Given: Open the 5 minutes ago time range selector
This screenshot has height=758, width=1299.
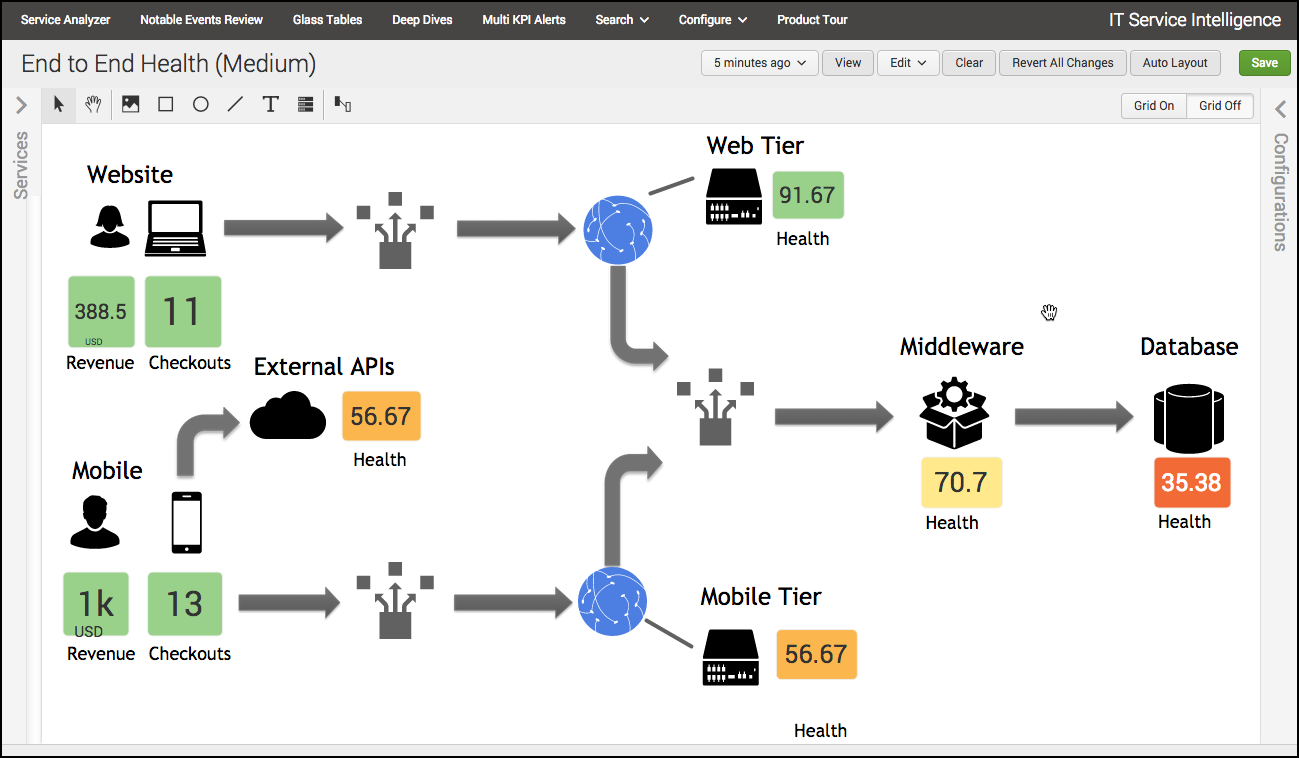Looking at the screenshot, I should [758, 62].
